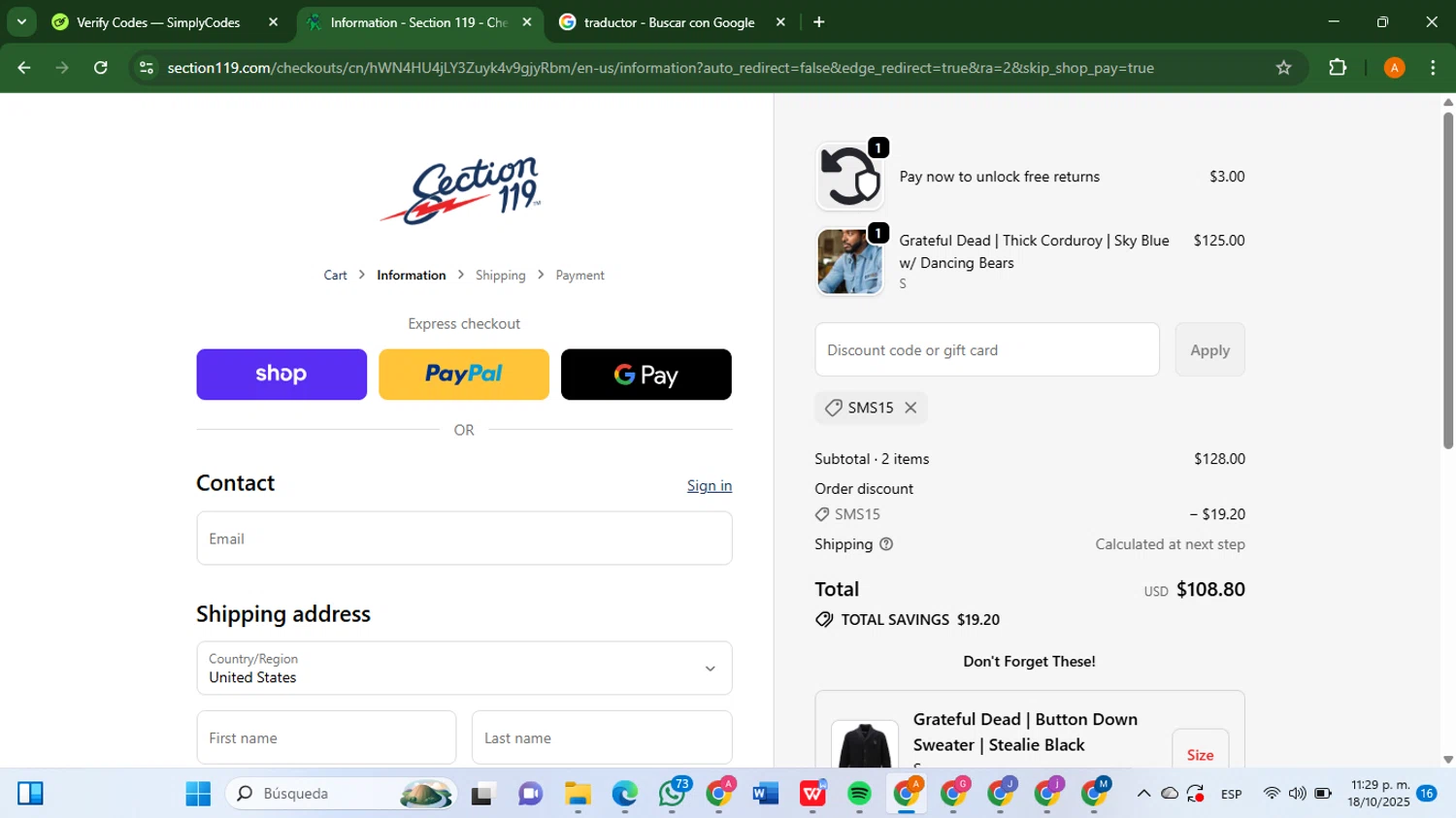
Task: Open Microsoft Edge from taskbar
Action: pyautogui.click(x=624, y=794)
